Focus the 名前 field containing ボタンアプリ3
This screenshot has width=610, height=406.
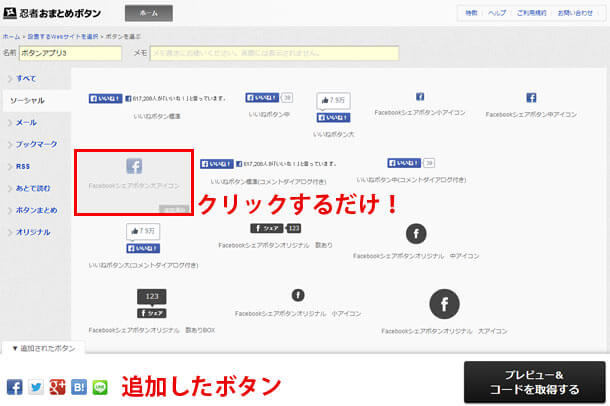70,53
